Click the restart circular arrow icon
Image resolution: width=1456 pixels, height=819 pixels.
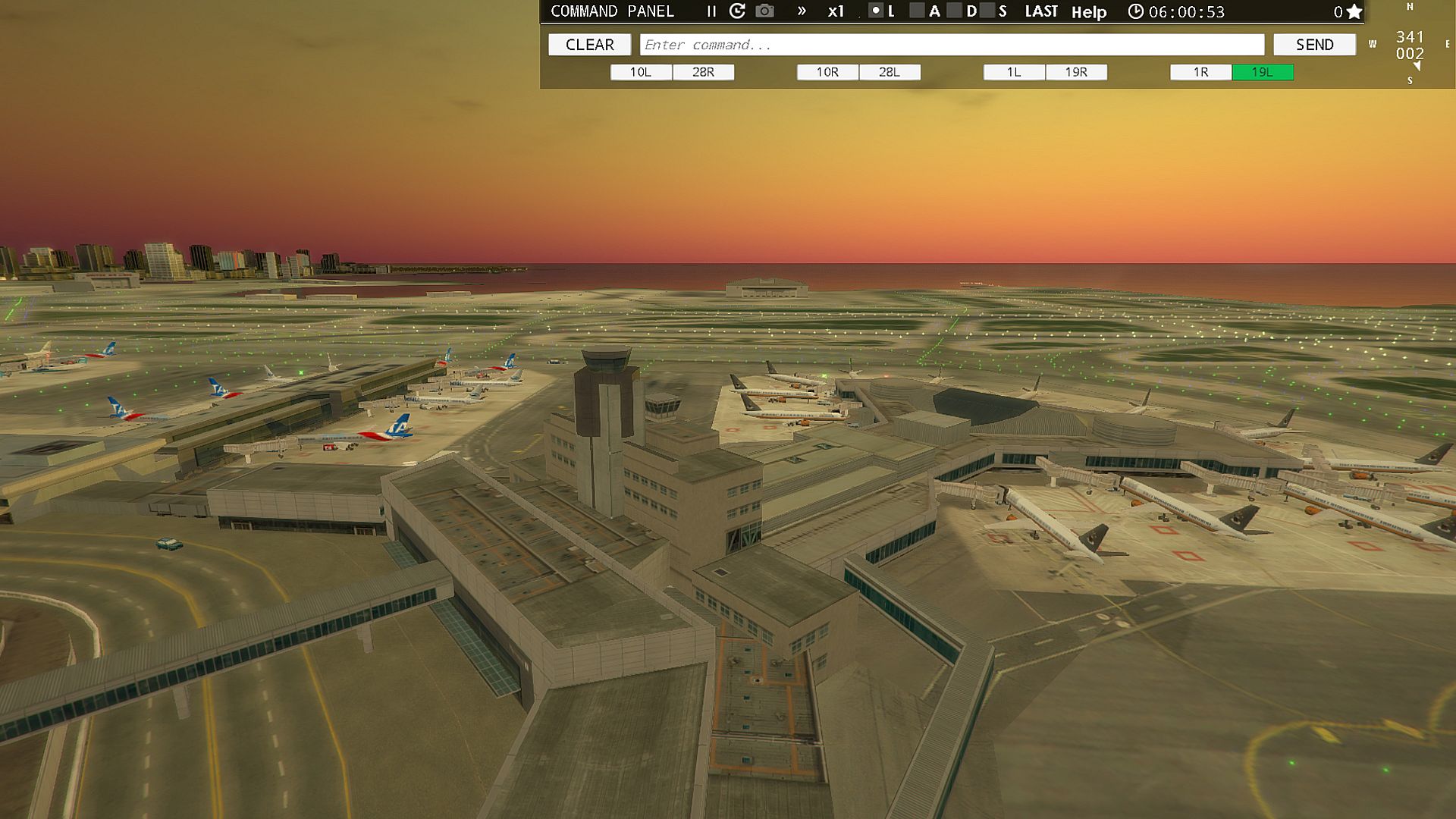(x=737, y=11)
